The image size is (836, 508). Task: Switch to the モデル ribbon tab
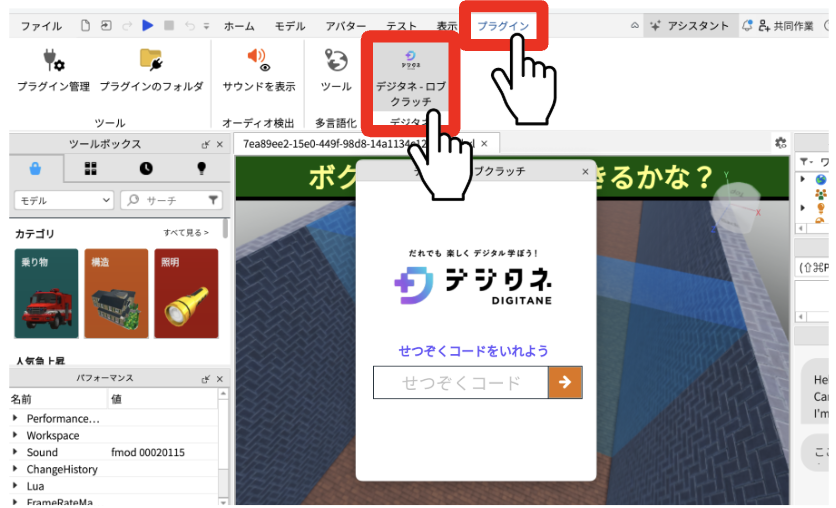point(290,26)
